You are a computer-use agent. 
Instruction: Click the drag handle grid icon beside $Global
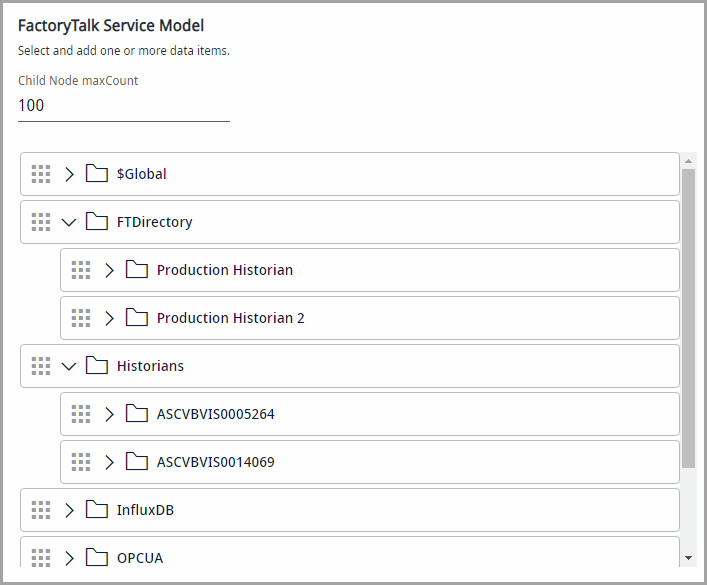pos(41,174)
